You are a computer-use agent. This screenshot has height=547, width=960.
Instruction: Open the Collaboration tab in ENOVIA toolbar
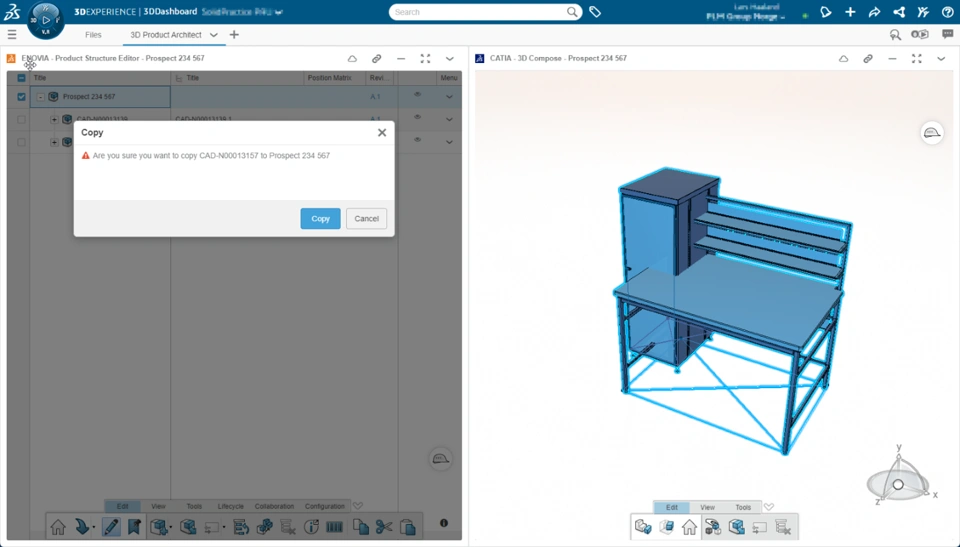pyautogui.click(x=274, y=507)
